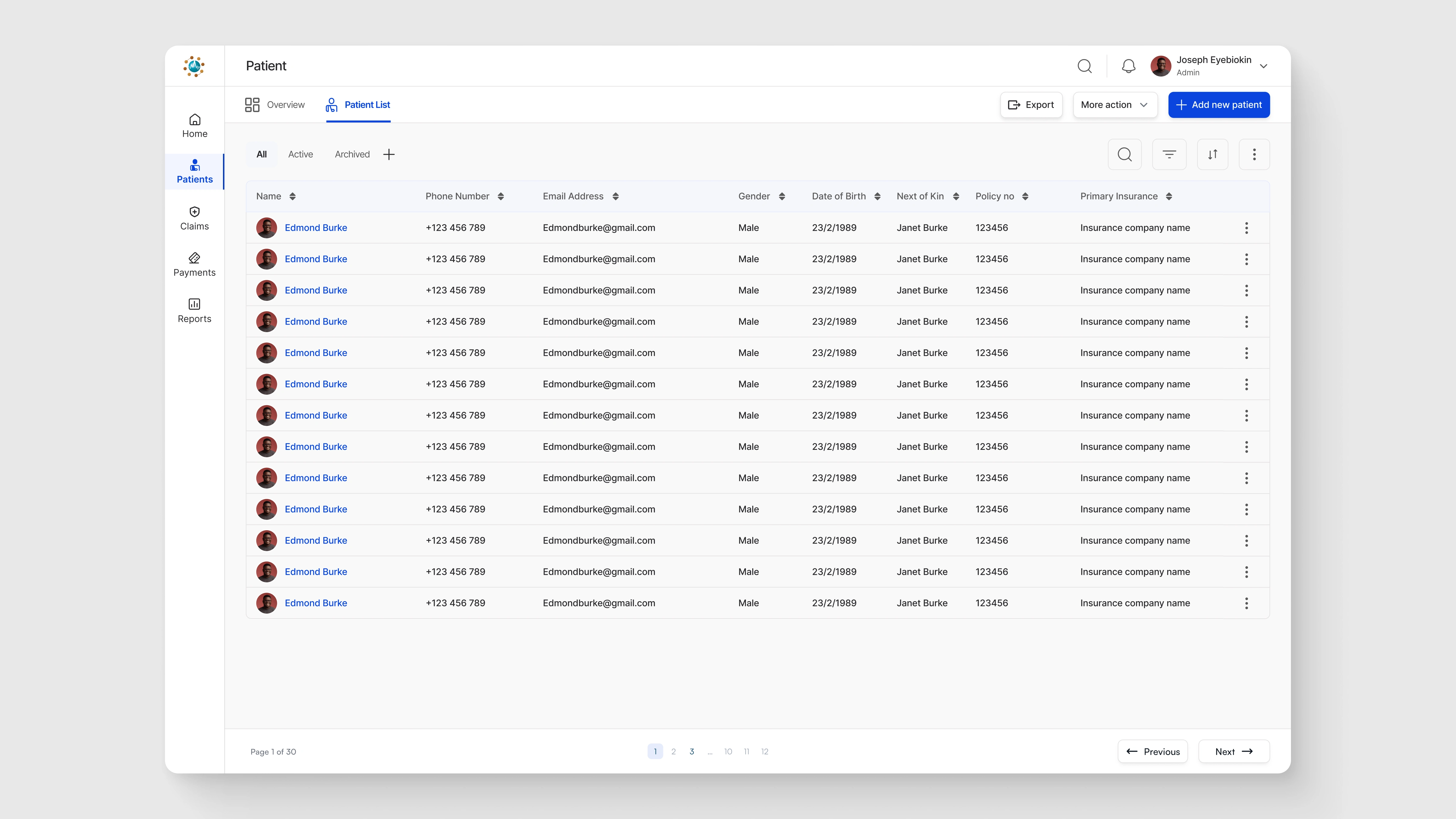Expand the More action dropdown
The image size is (1456, 819).
coord(1114,105)
